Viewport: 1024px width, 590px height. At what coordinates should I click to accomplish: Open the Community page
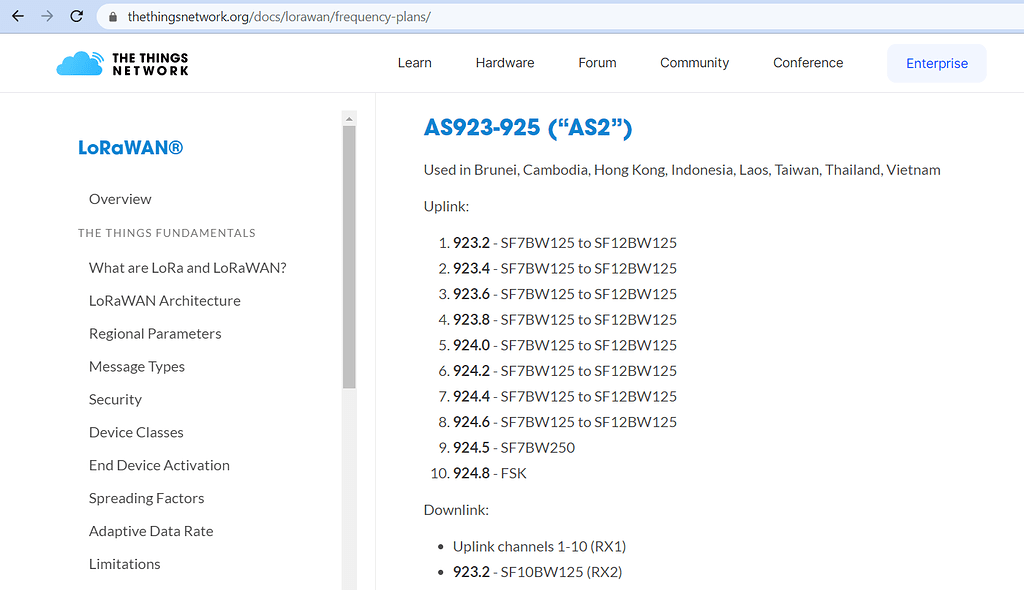pos(694,62)
